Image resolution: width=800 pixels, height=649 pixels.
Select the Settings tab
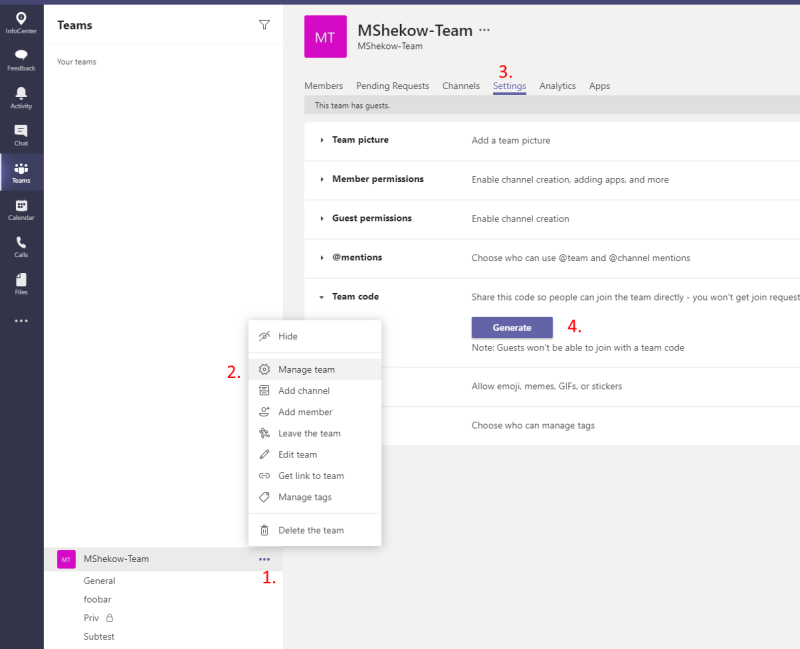(x=509, y=86)
